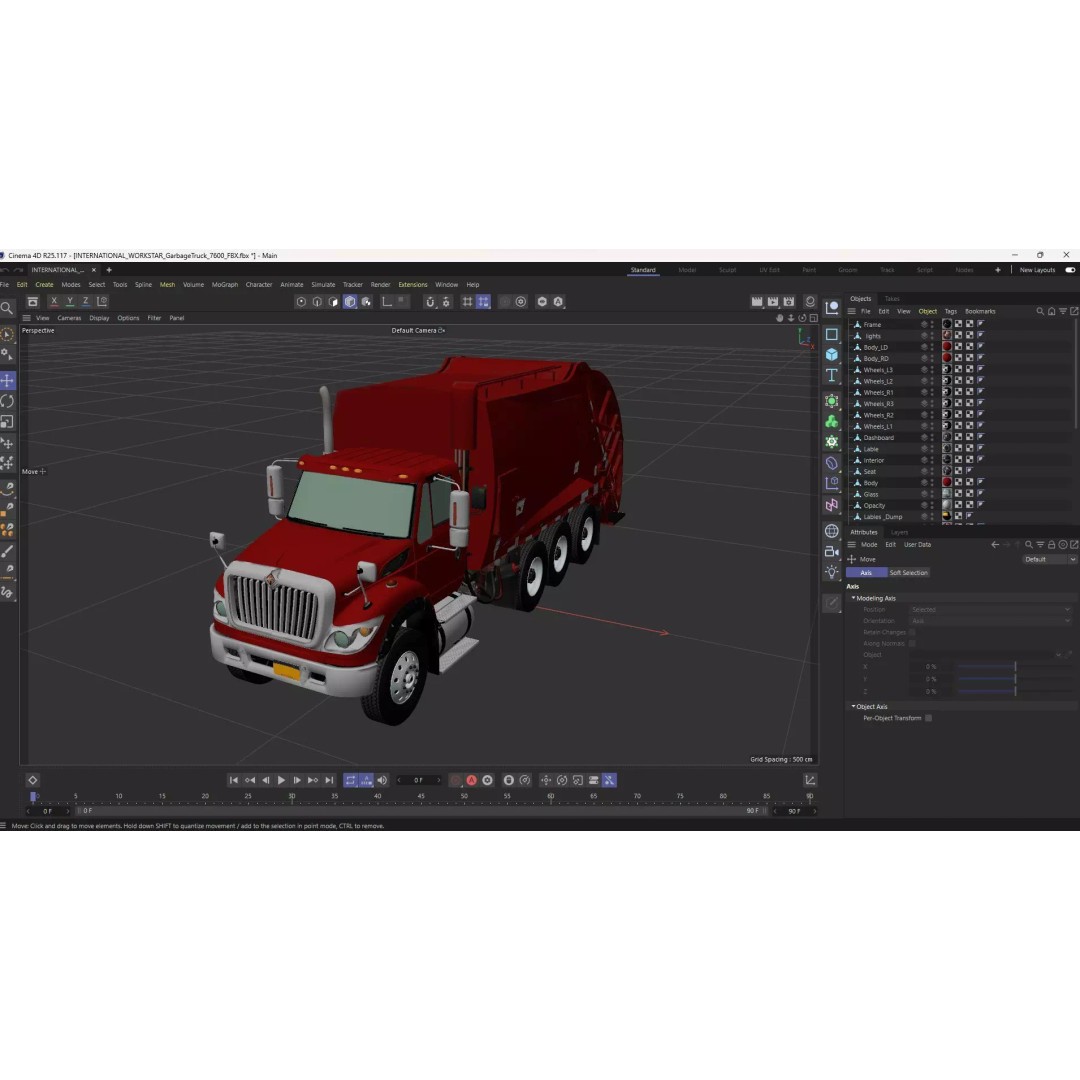
Task: Switch to Layers tab in Attributes
Action: pyautogui.click(x=900, y=532)
